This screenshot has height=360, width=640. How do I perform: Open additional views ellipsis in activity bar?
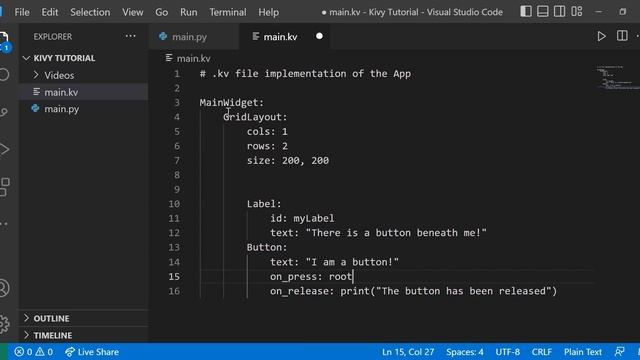coord(4,224)
